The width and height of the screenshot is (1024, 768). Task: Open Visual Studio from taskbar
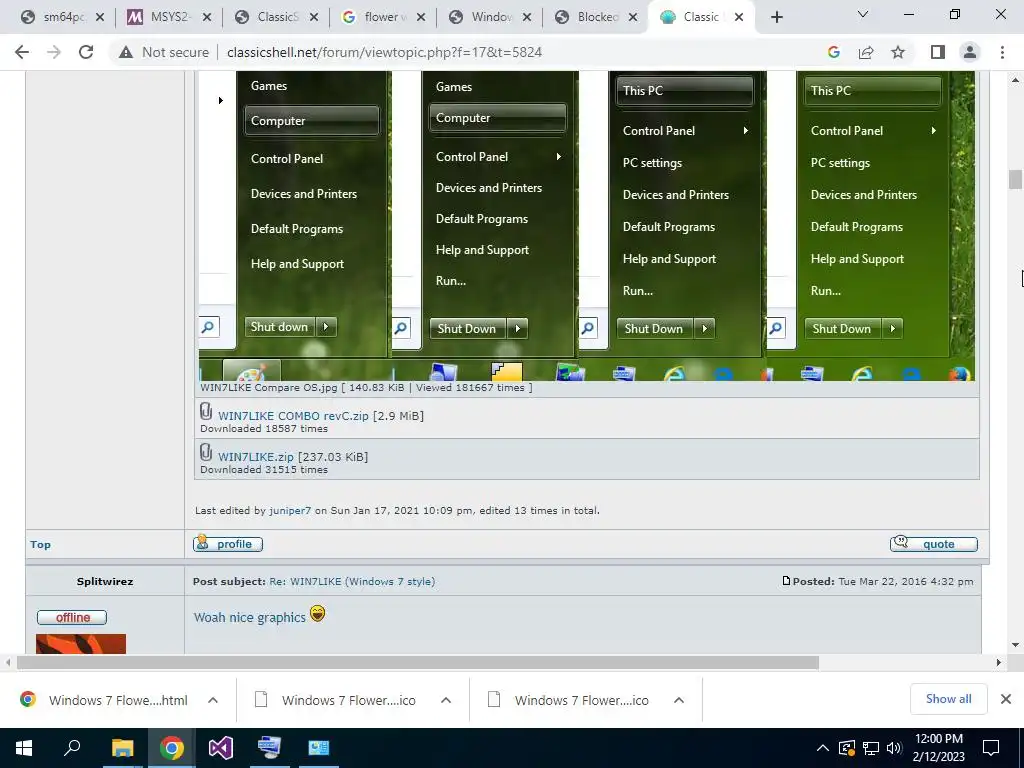pyautogui.click(x=221, y=748)
